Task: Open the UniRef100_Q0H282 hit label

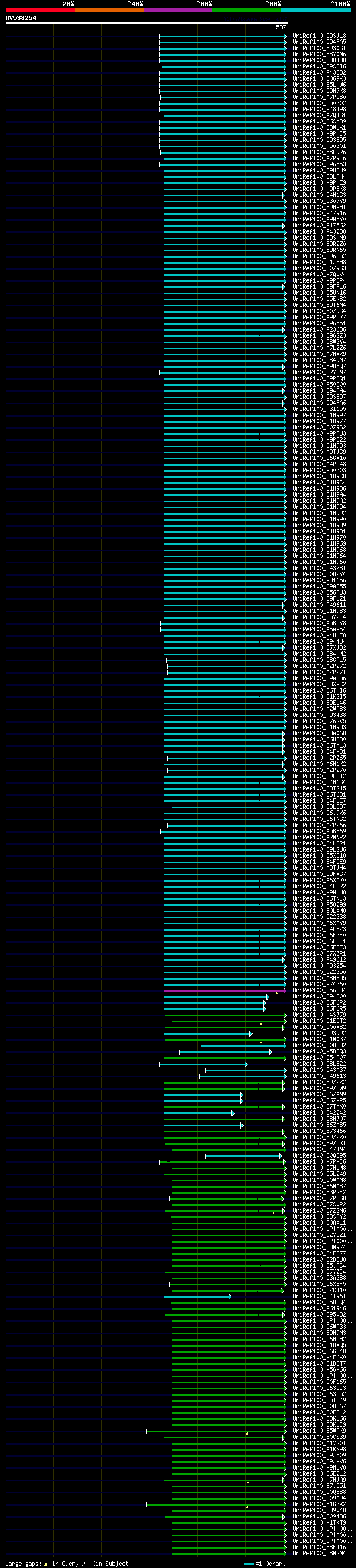Action: pyautogui.click(x=319, y=1045)
